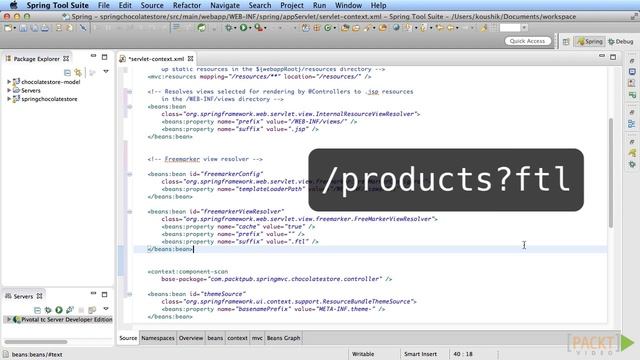Viewport: 640px width, 360px height.
Task: Open the Spring Tool Suite menu
Action: point(58,5)
